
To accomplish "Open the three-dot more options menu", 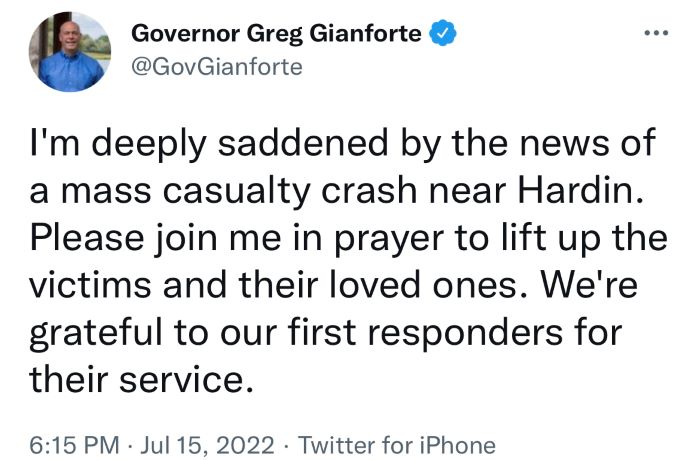I will (x=656, y=33).
